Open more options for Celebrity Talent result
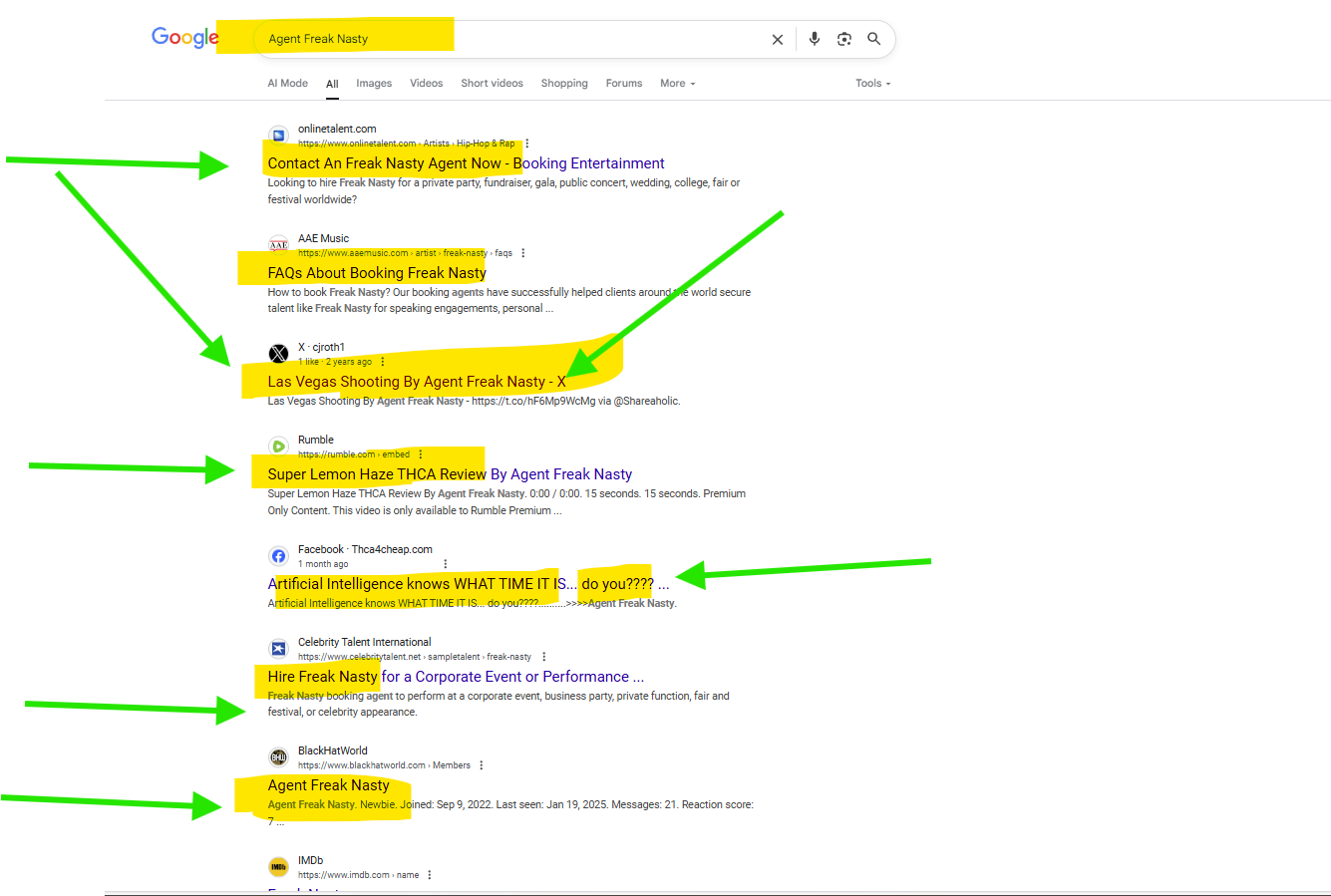This screenshot has height=896, width=1331. [544, 657]
